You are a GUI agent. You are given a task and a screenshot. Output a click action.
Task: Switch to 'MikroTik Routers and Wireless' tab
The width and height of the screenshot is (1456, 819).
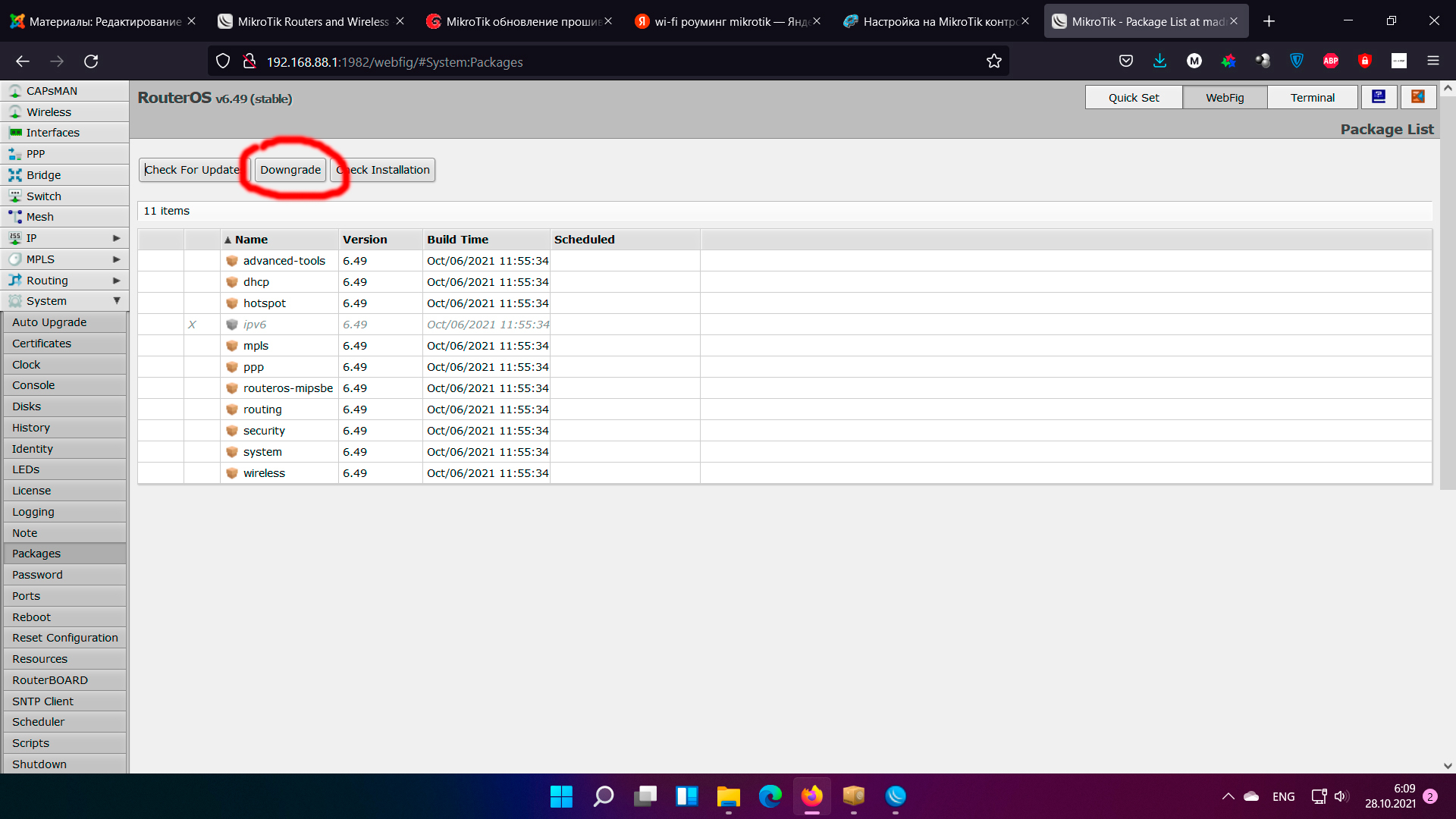click(x=311, y=21)
